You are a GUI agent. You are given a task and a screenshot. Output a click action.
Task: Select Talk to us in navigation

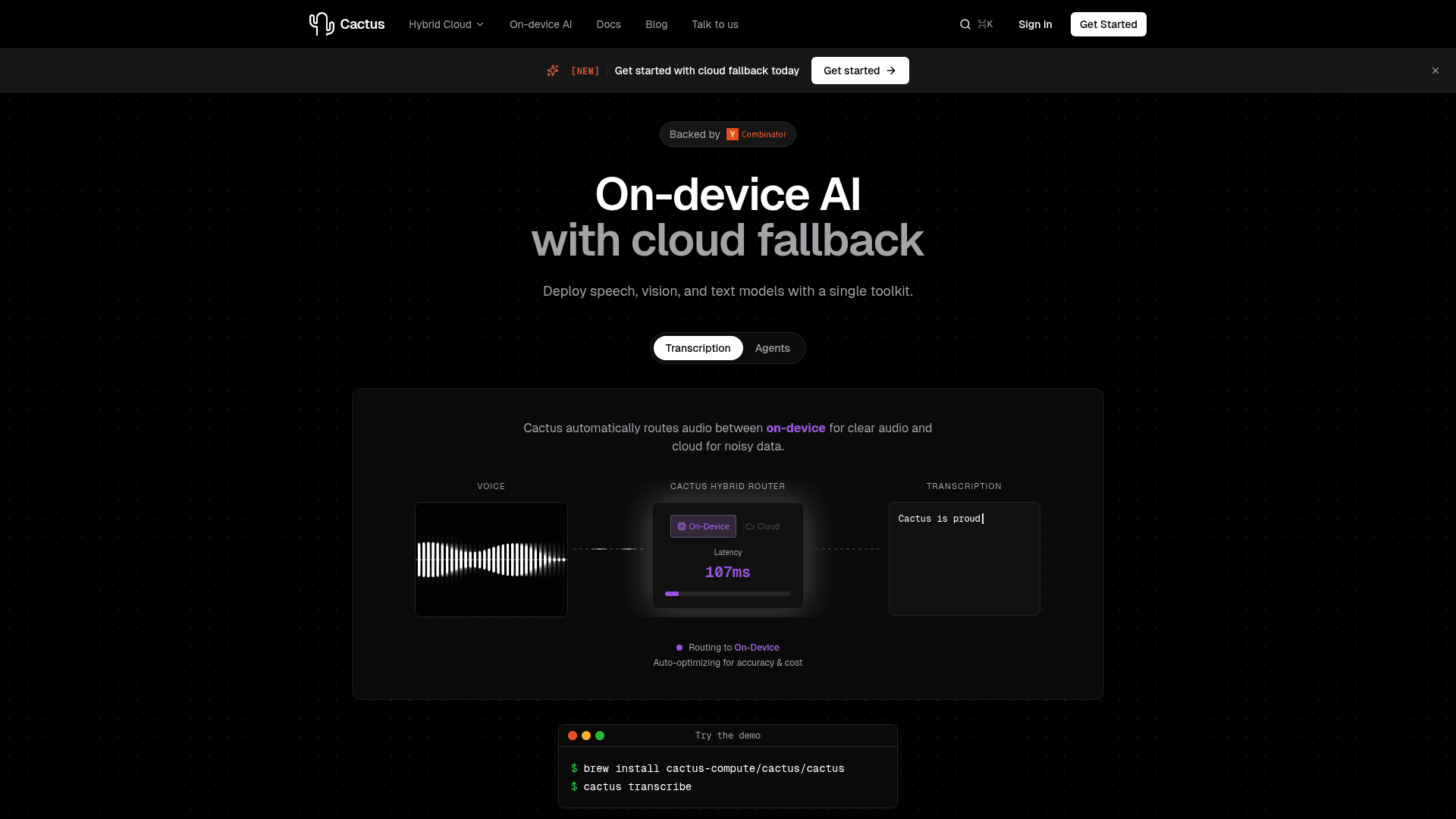[715, 24]
